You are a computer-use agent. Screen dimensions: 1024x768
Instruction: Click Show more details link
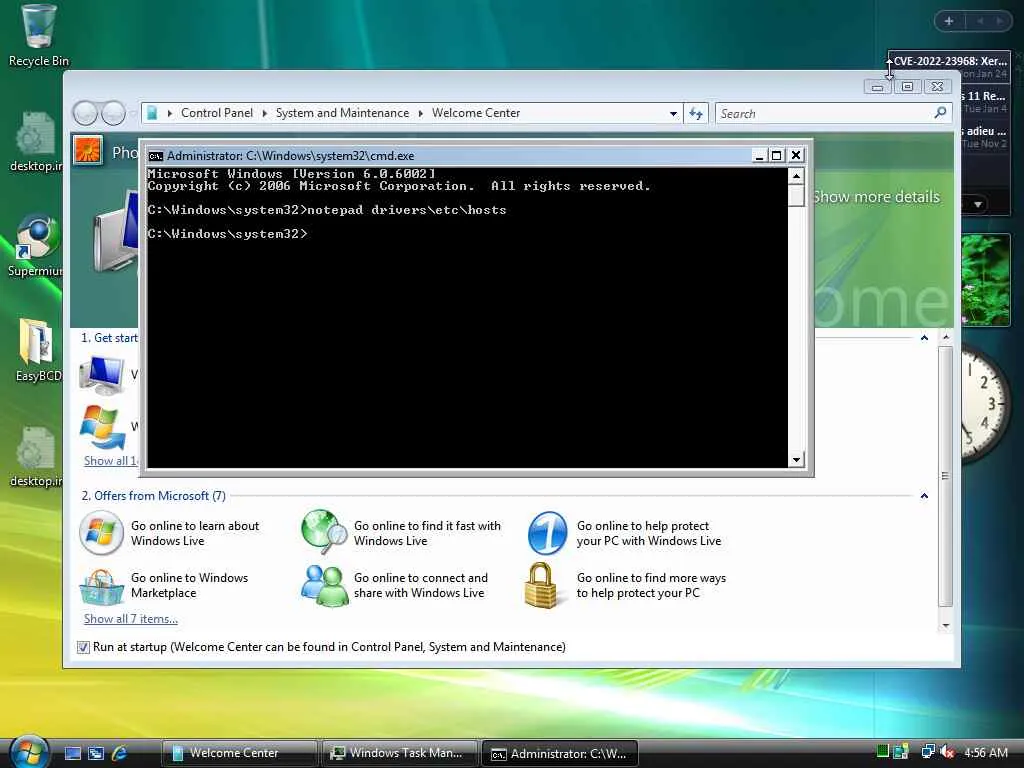[x=876, y=197]
